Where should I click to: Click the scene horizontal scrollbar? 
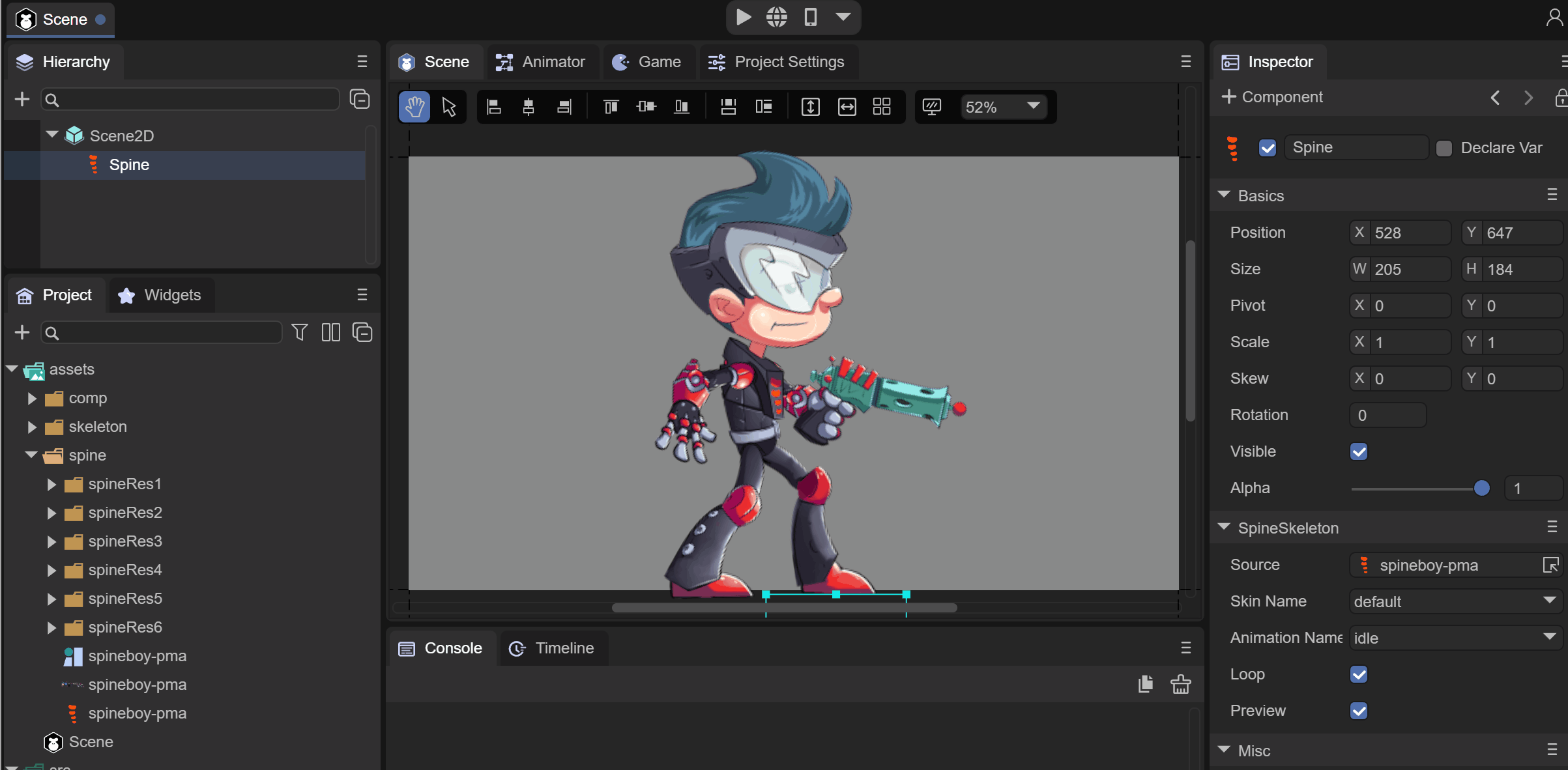(784, 608)
